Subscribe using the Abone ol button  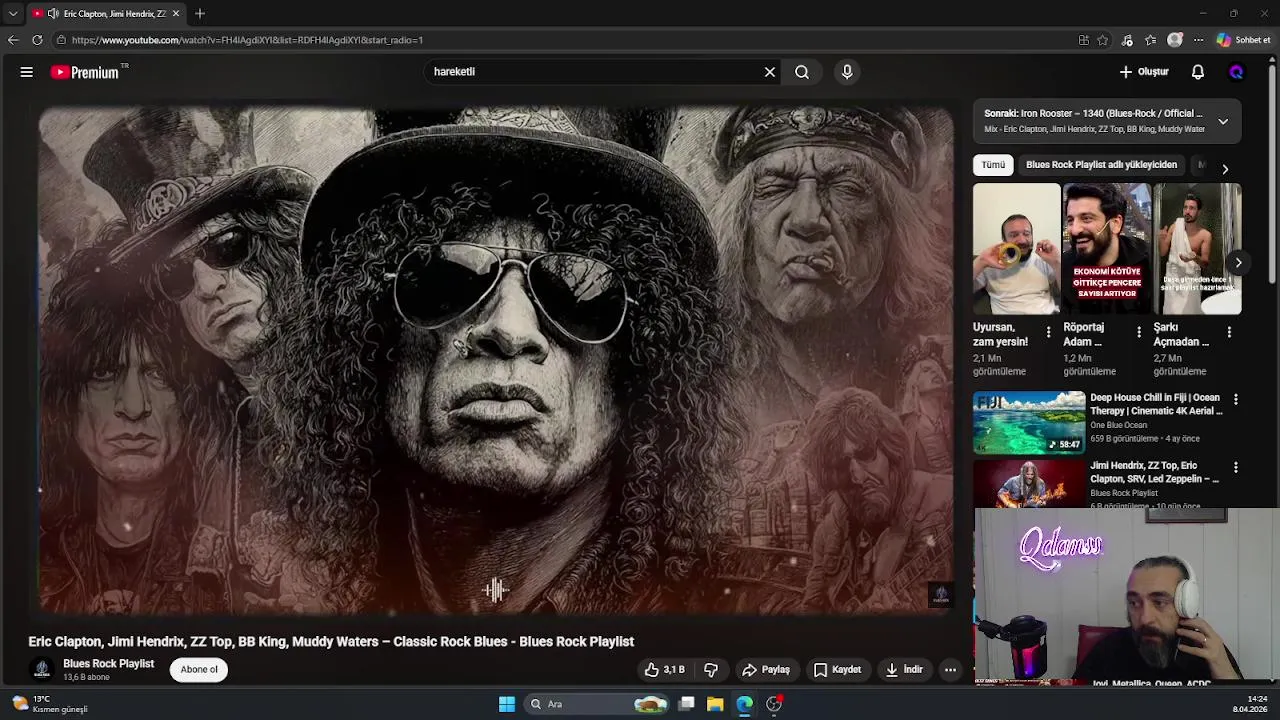(199, 670)
